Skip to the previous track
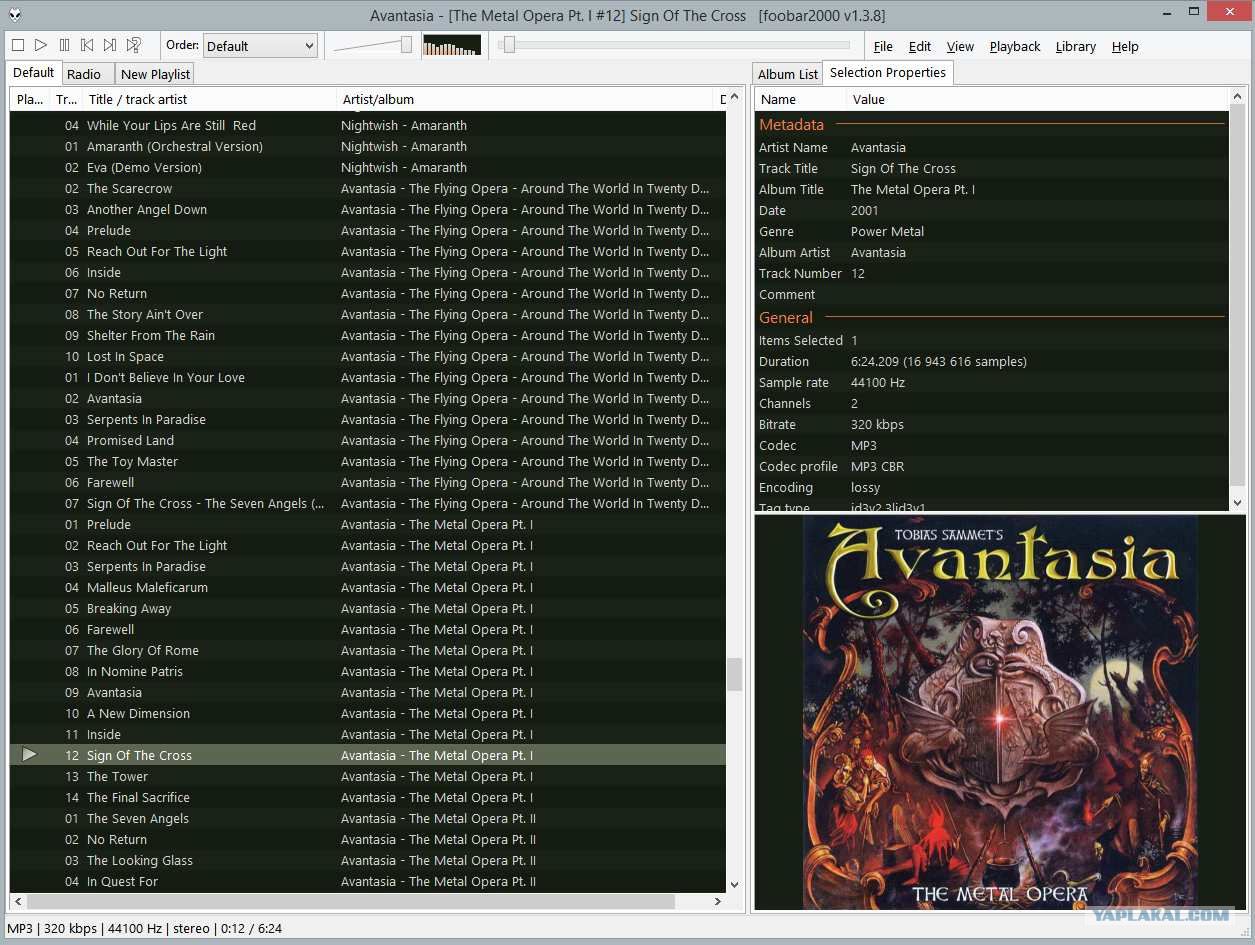Viewport: 1255px width, 945px height. click(87, 45)
